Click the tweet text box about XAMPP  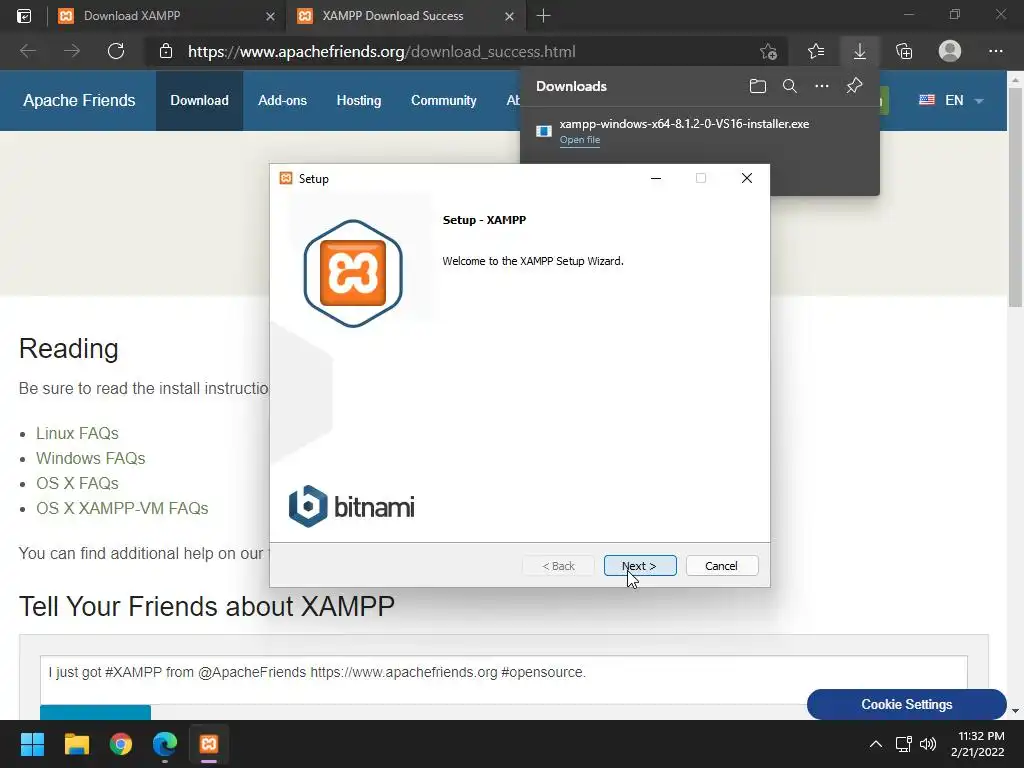(504, 679)
